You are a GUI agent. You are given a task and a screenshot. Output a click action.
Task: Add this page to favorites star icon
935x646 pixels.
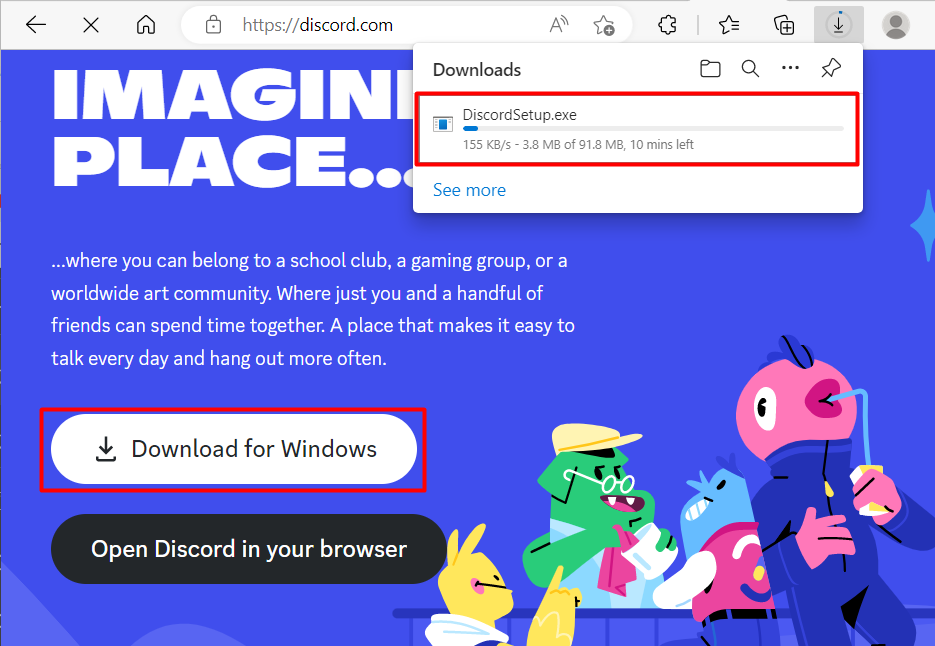coord(603,25)
